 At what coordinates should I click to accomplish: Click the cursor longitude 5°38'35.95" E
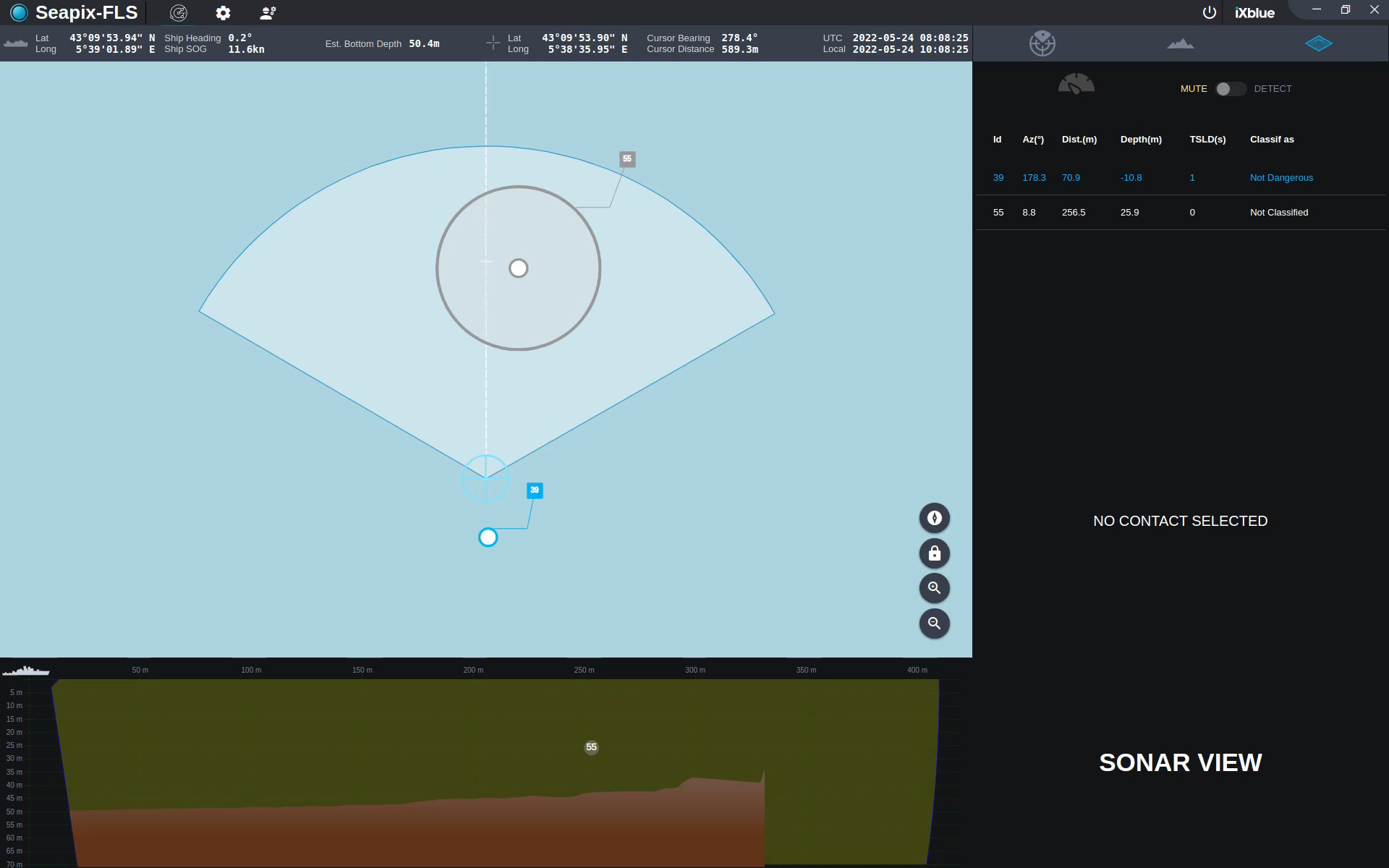pos(587,49)
